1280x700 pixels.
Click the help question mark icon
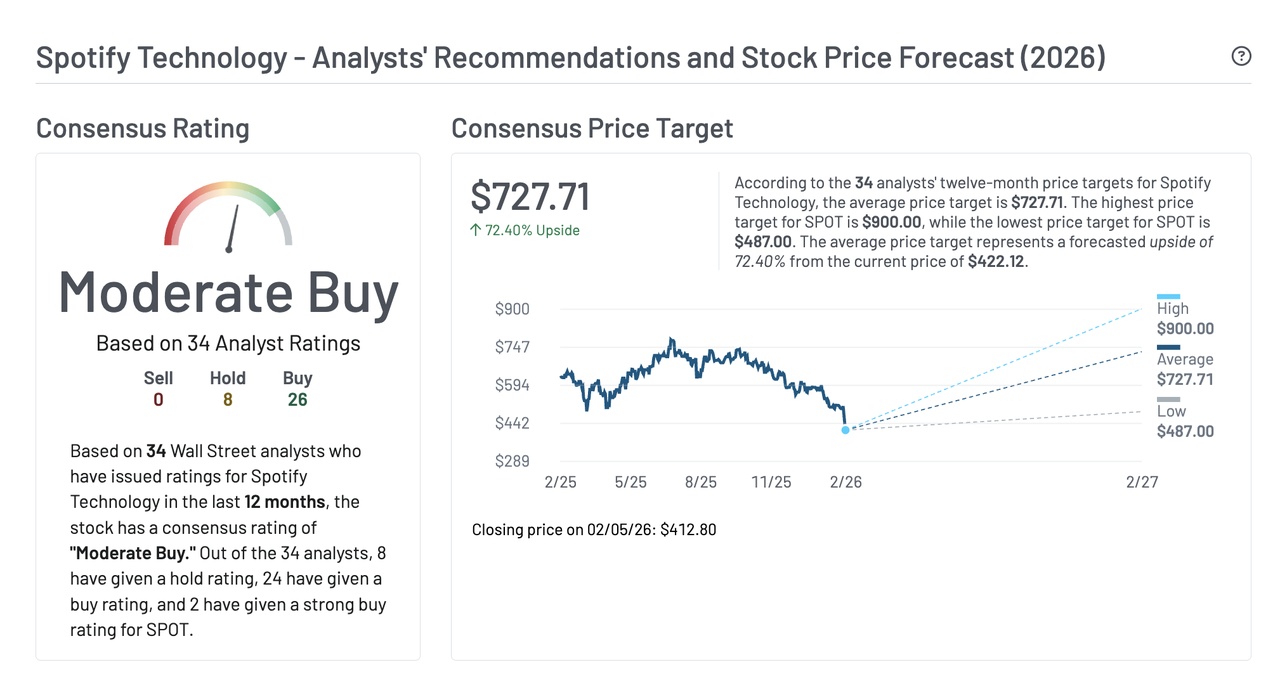1241,56
